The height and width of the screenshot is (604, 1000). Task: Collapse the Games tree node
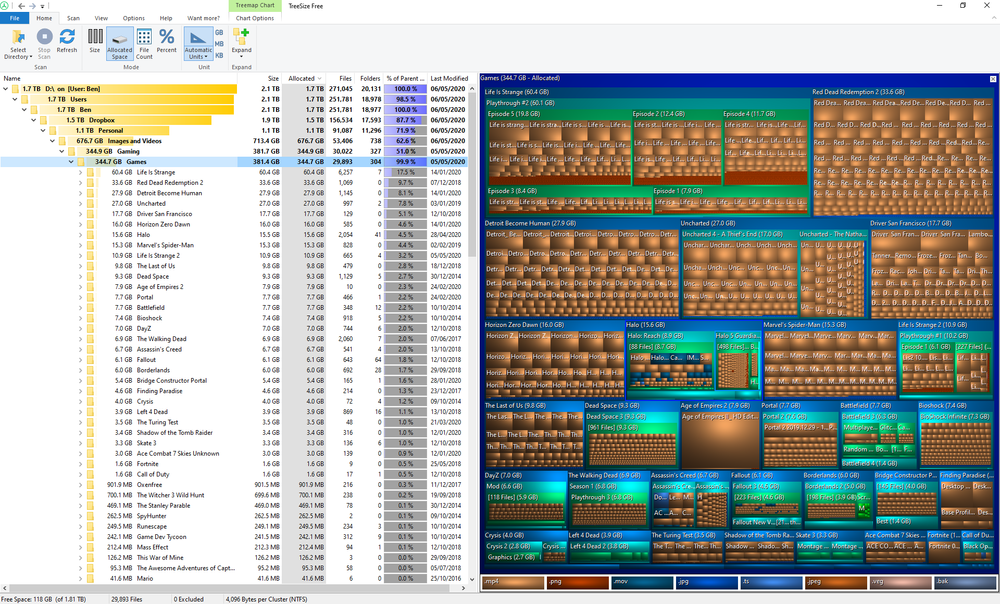point(71,162)
